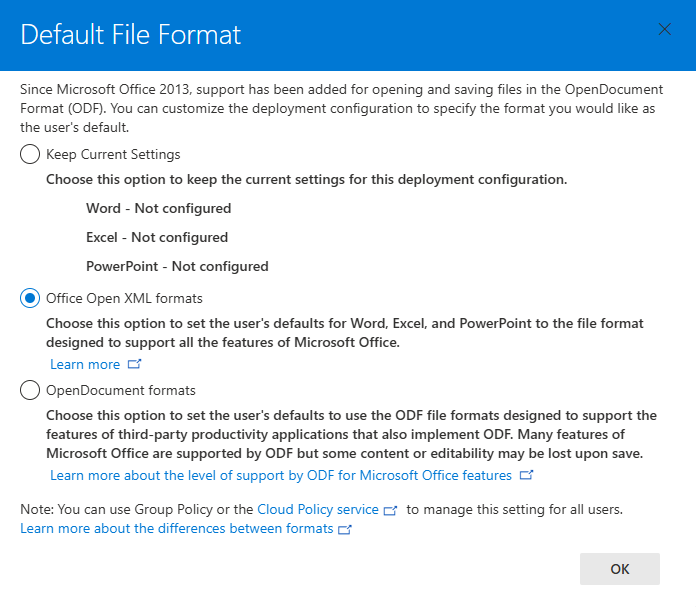Open the Learn more link under Office Open XML
Screen dimensions: 696x607
pyautogui.click(x=85, y=364)
